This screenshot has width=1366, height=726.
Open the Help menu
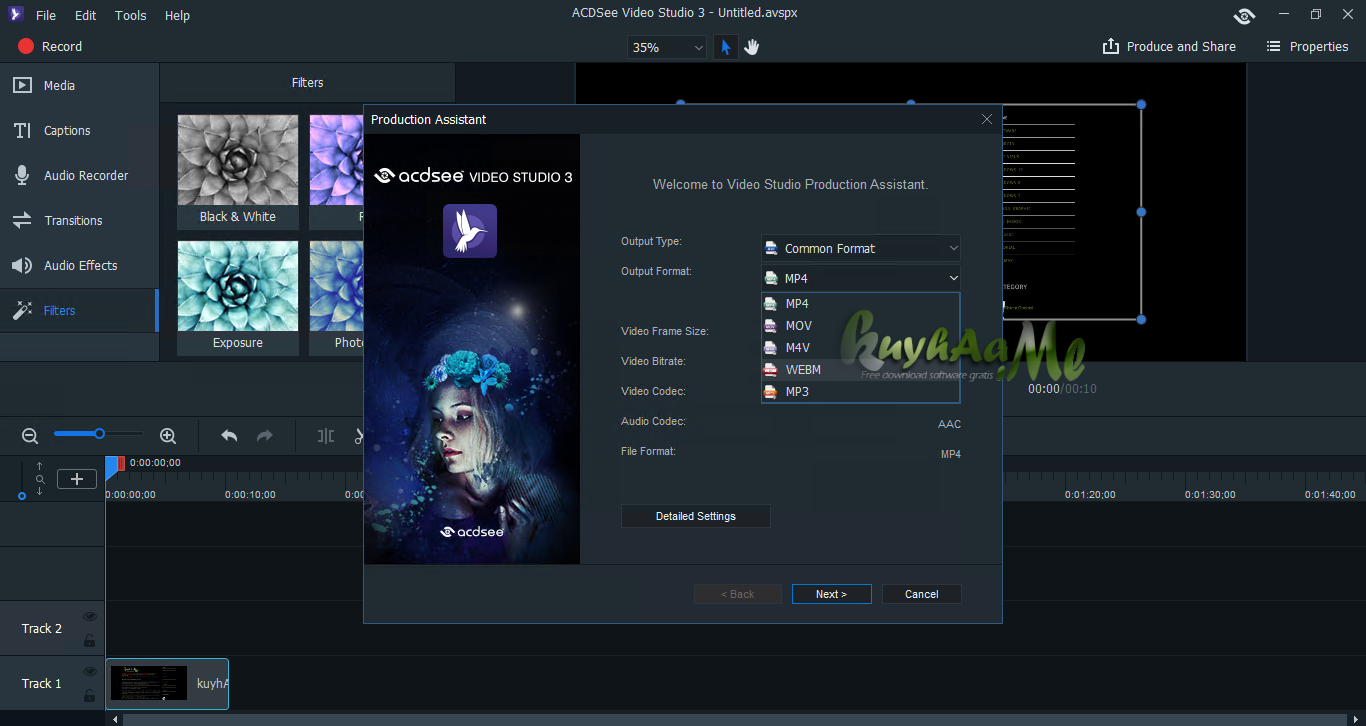click(177, 15)
